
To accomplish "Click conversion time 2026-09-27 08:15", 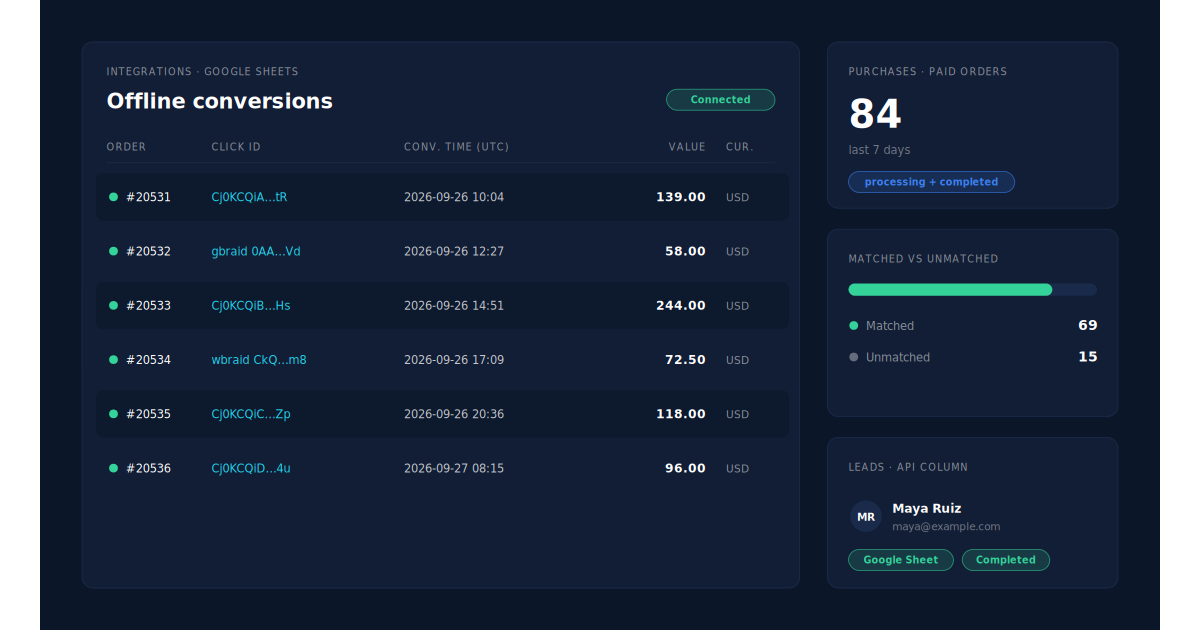I will tap(454, 468).
